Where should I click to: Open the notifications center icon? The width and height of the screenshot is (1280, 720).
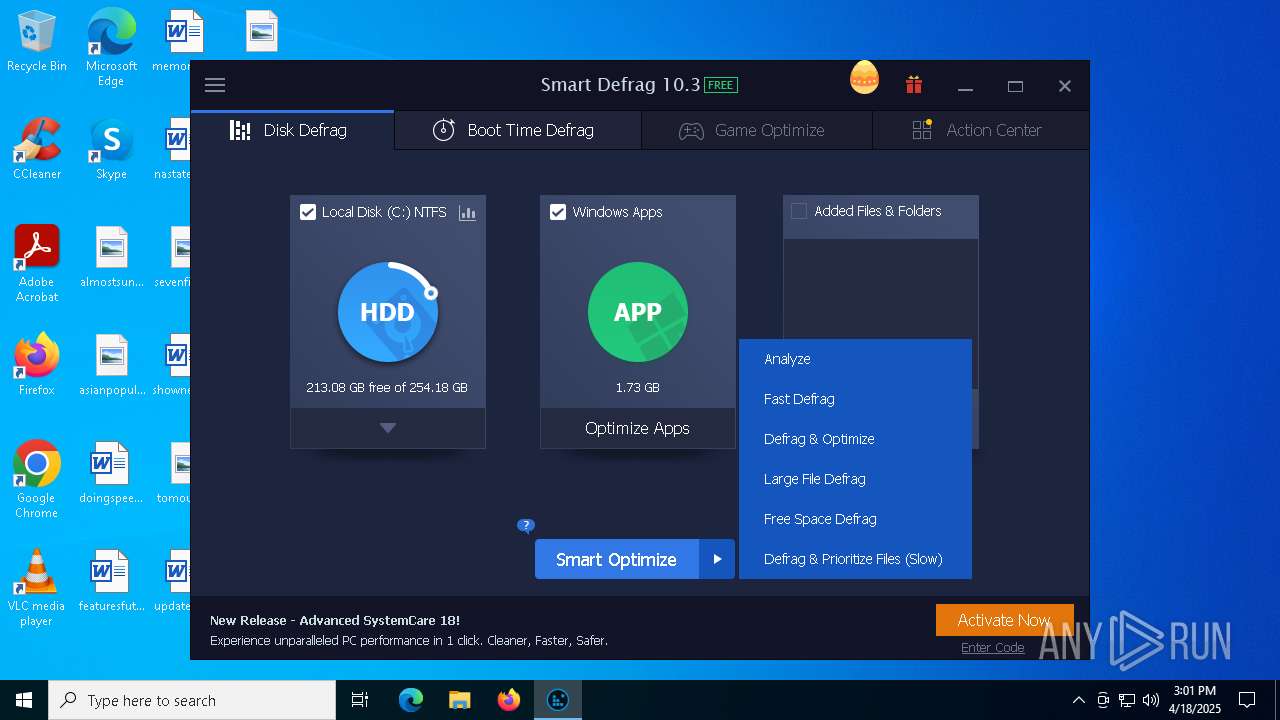[1247, 700]
